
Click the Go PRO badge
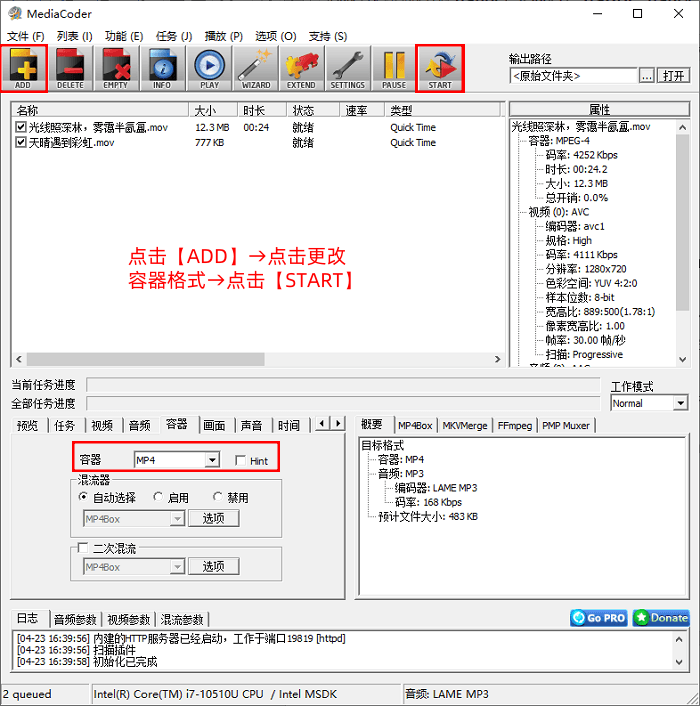click(x=599, y=618)
